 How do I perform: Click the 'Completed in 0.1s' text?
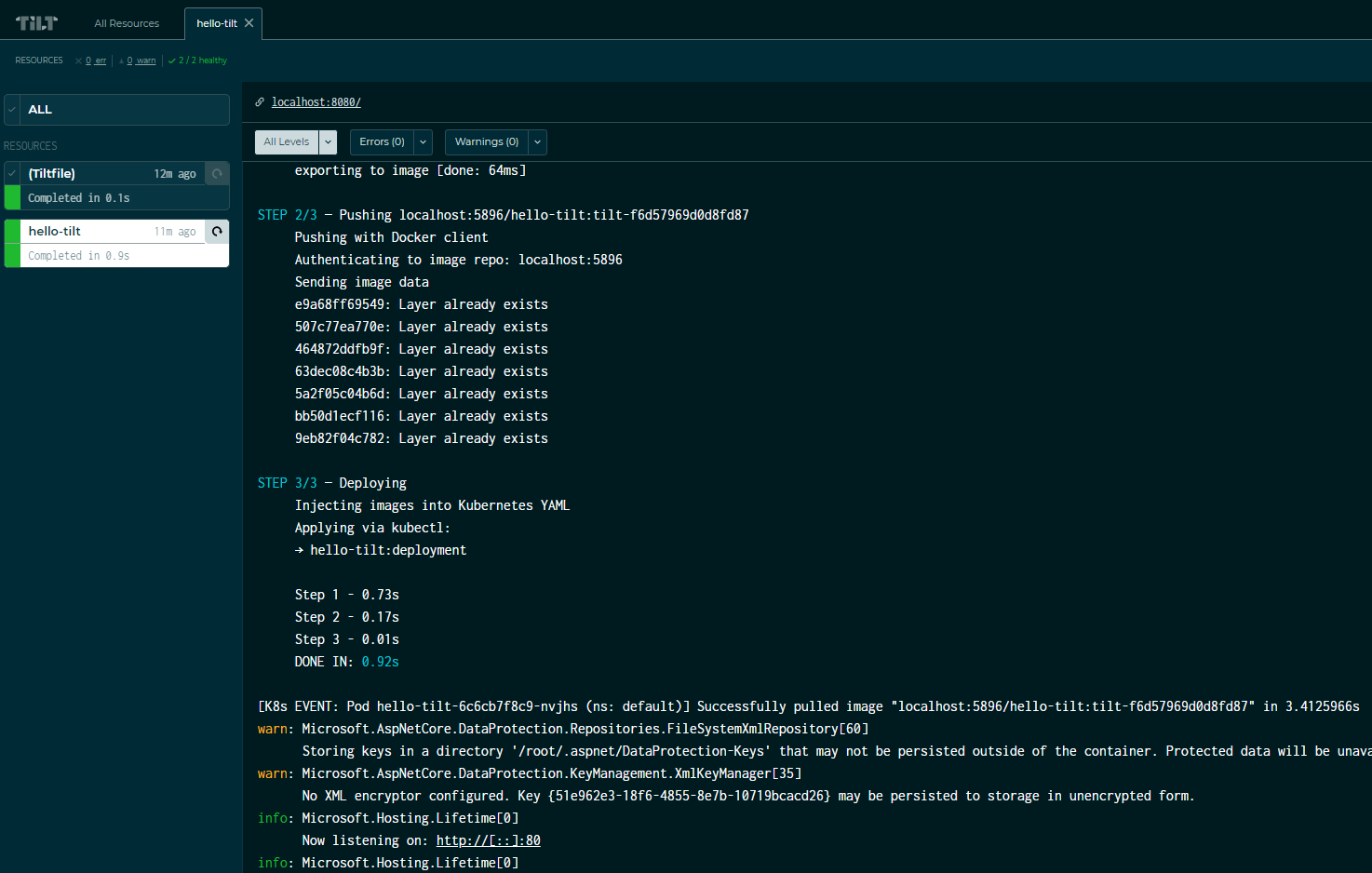point(79,198)
